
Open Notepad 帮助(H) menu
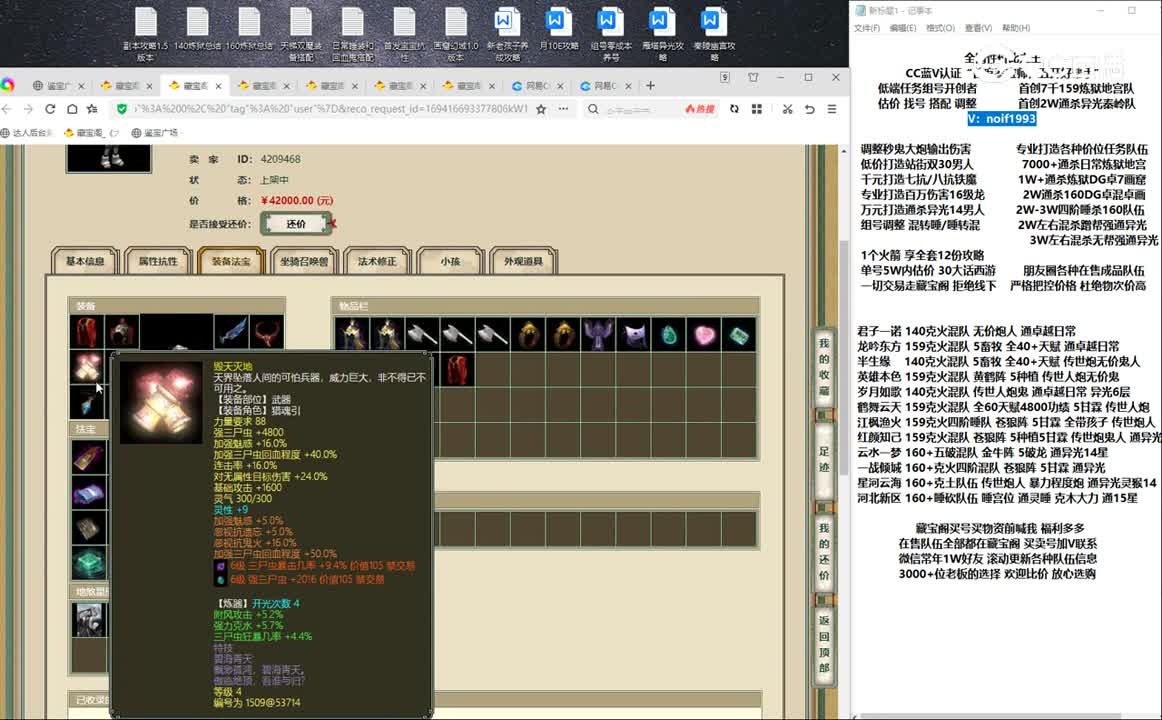point(1016,28)
